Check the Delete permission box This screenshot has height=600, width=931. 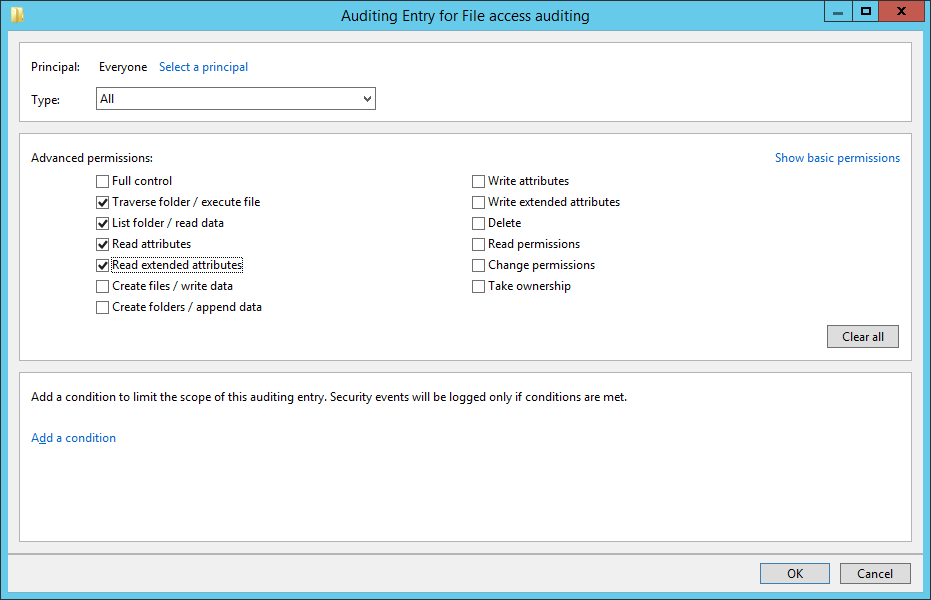pyautogui.click(x=478, y=223)
